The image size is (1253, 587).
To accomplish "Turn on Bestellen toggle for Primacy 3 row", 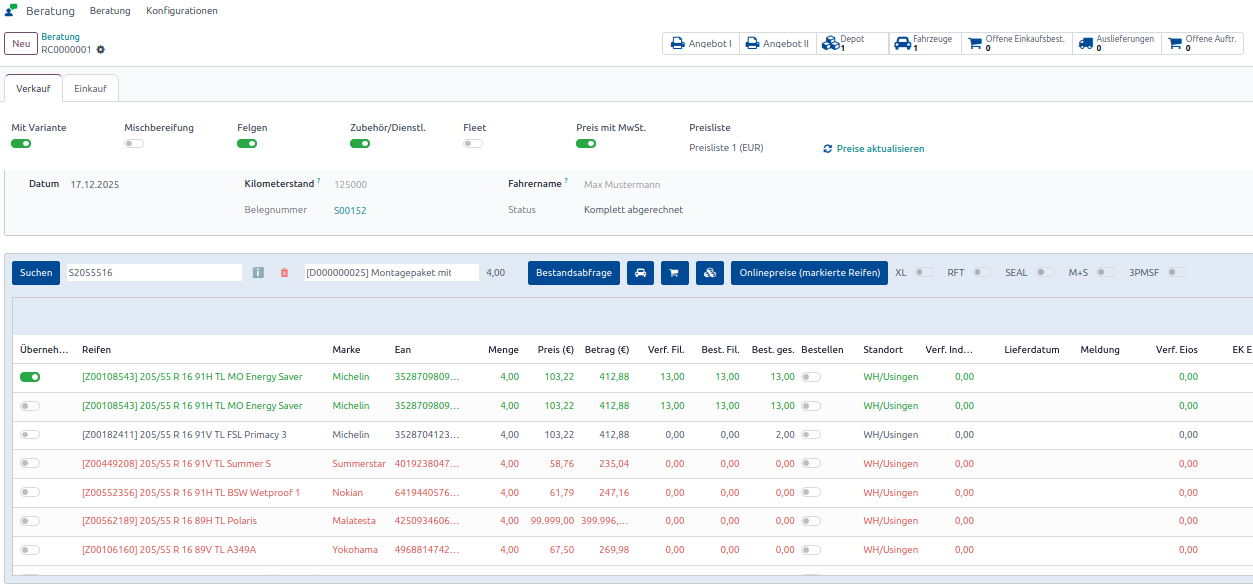I will (x=811, y=435).
